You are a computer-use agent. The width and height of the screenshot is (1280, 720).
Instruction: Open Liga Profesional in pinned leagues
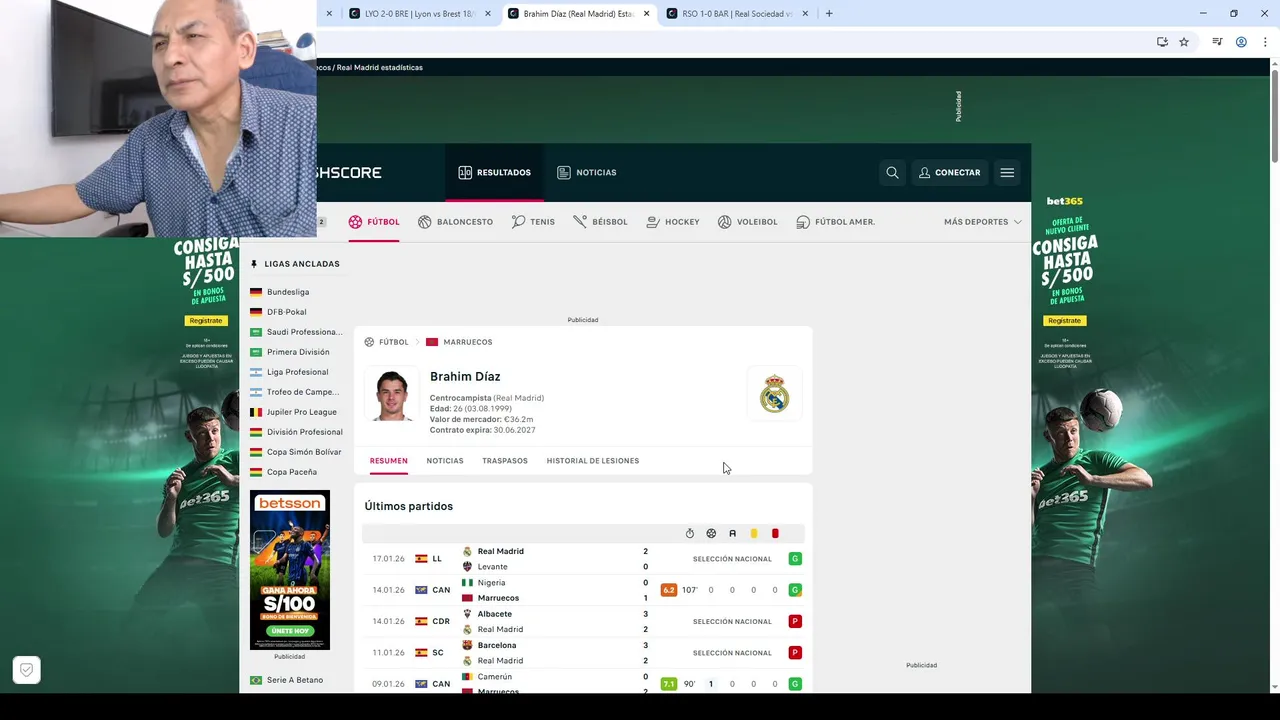(x=297, y=372)
